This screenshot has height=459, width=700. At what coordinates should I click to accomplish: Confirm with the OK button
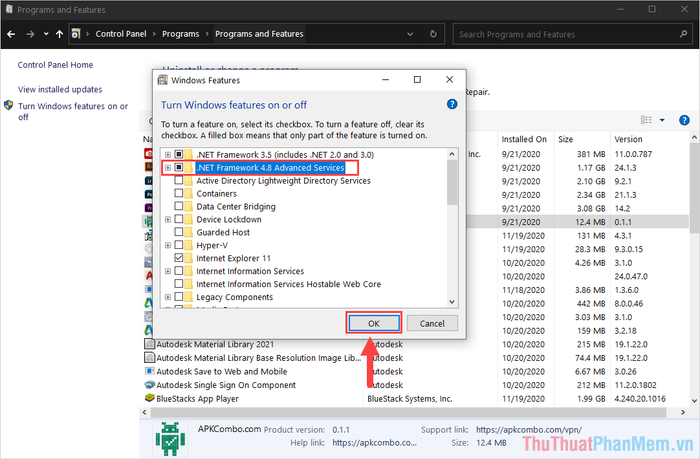(x=374, y=323)
